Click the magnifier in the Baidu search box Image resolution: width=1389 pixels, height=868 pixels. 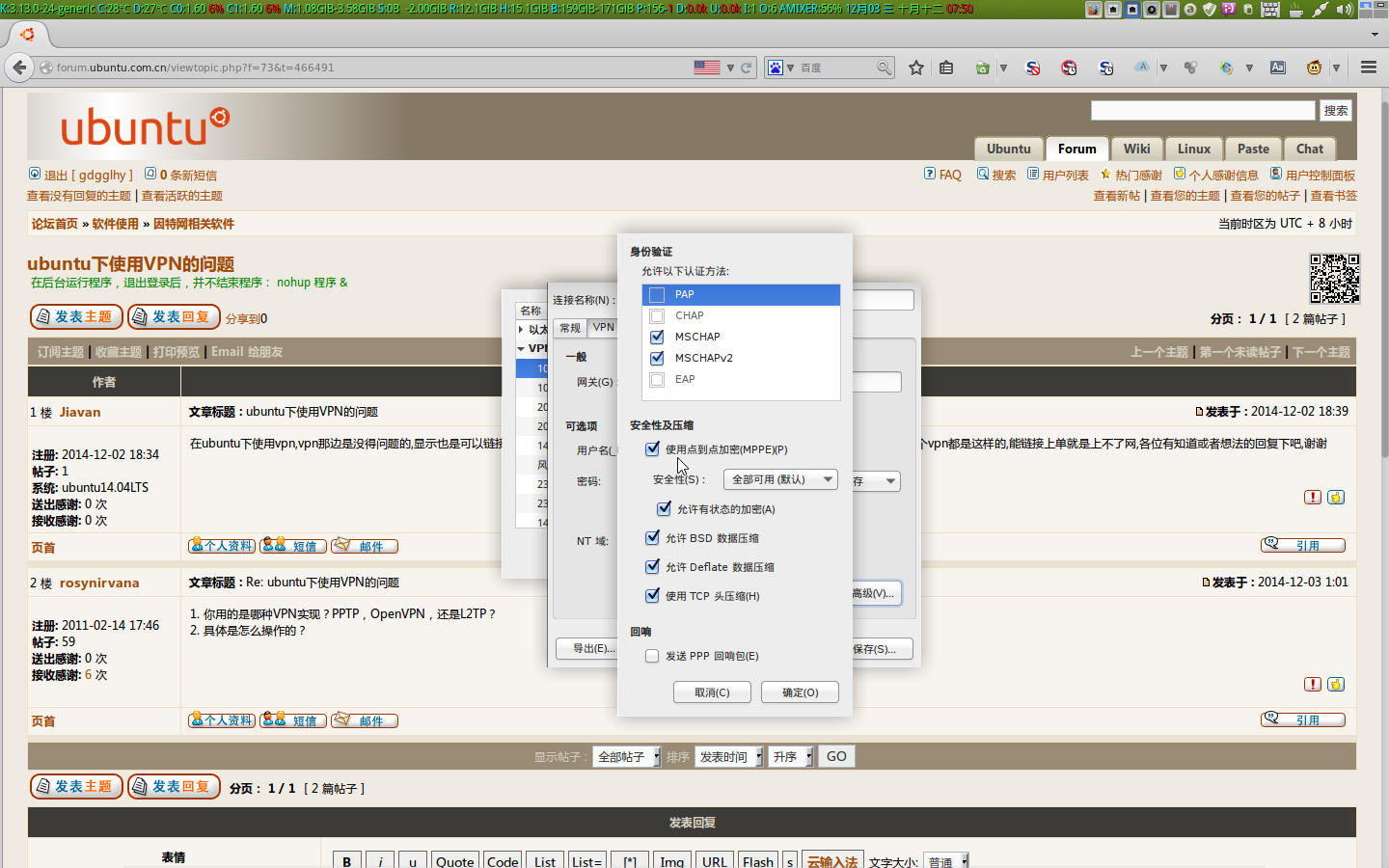(x=884, y=68)
